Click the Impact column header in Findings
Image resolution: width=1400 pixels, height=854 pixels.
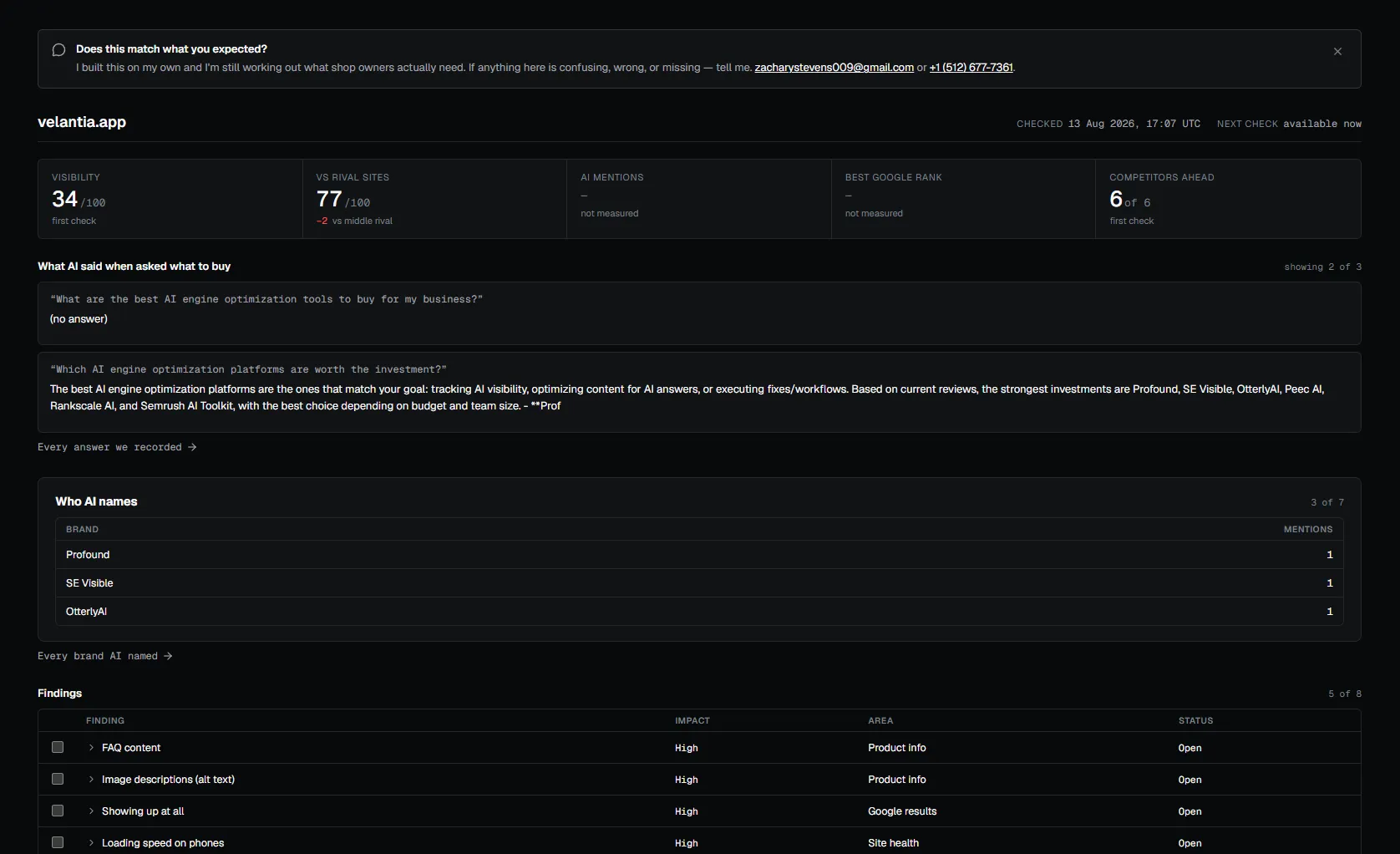[x=692, y=721]
